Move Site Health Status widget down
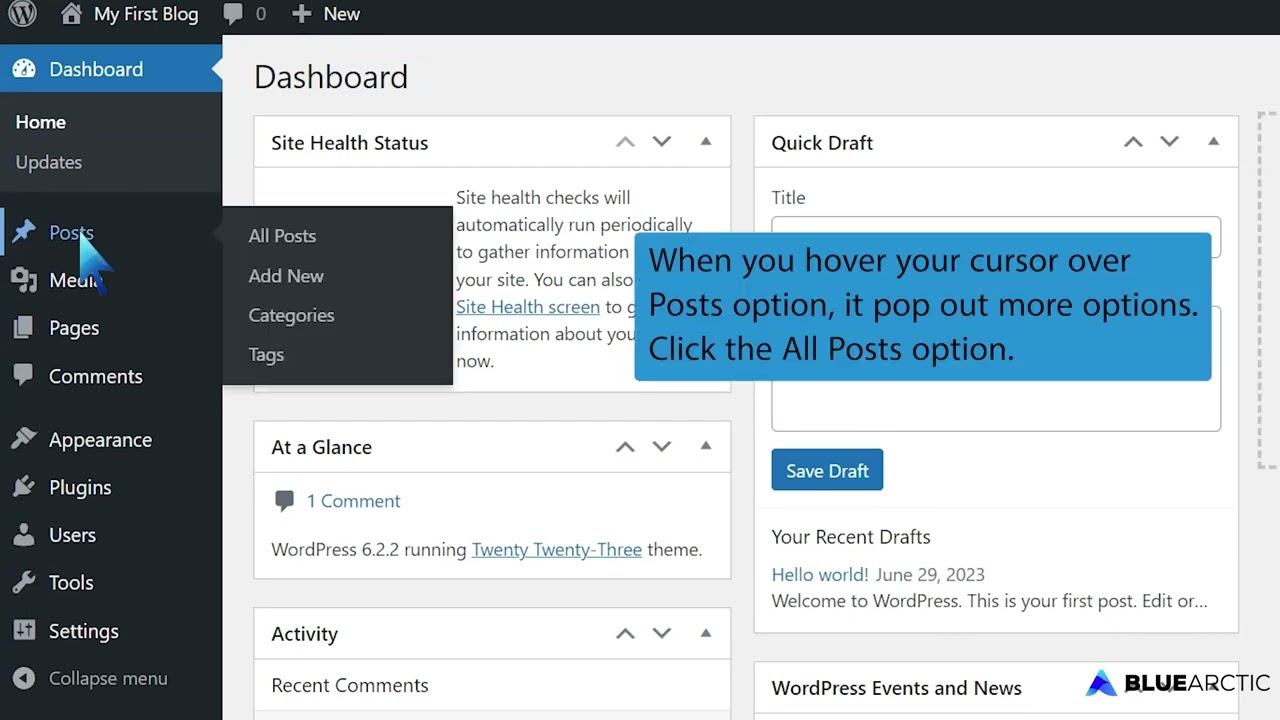Viewport: 1280px width, 720px height. 662,142
